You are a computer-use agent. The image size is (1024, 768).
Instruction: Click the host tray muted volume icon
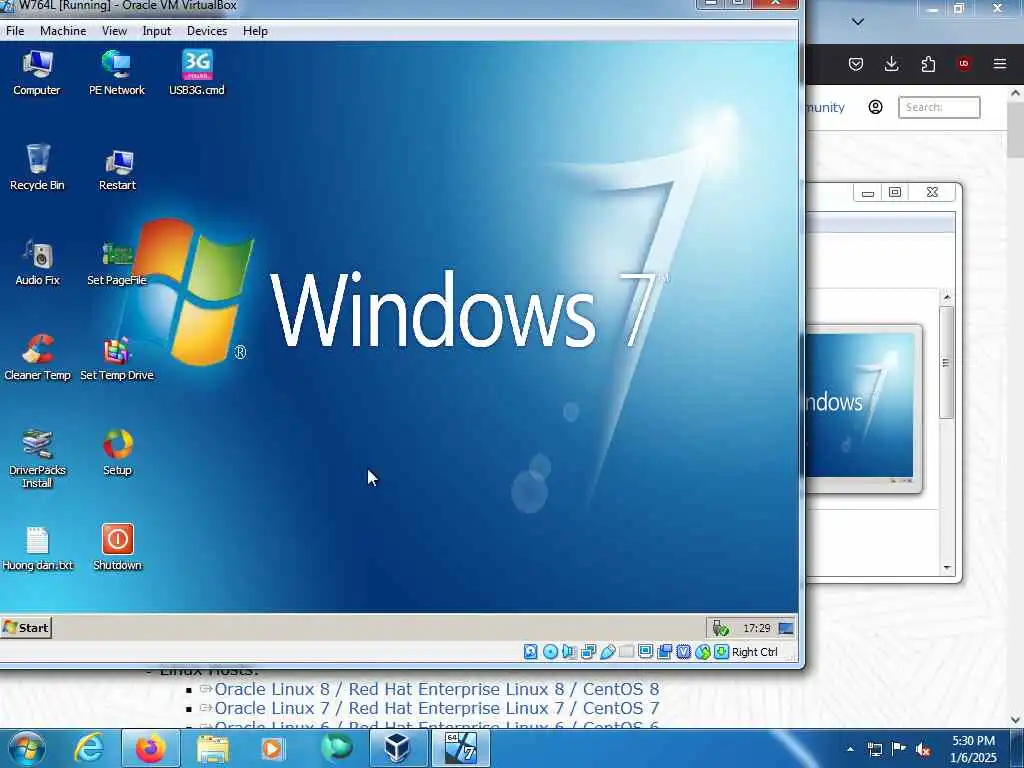(923, 749)
